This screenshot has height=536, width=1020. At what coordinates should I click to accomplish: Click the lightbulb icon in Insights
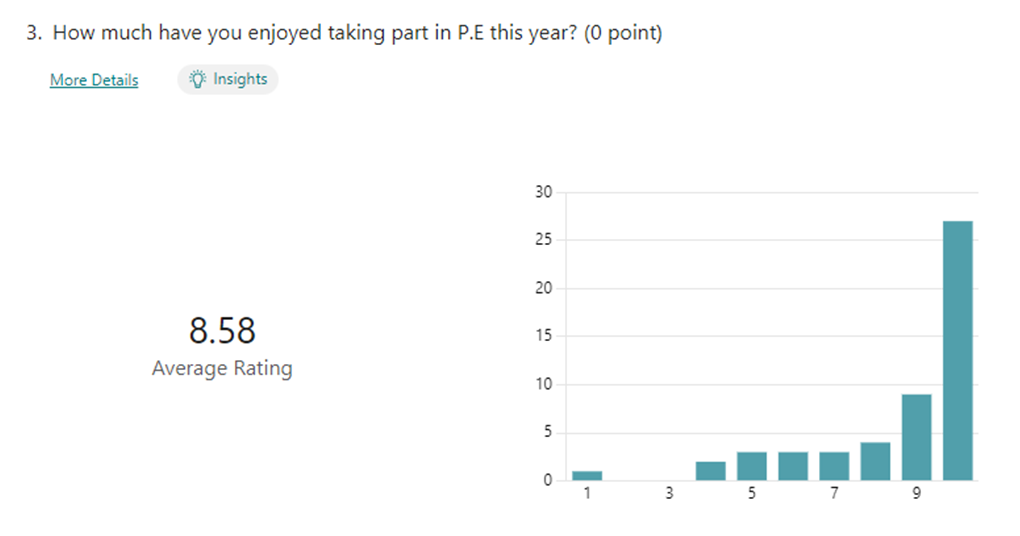click(197, 79)
